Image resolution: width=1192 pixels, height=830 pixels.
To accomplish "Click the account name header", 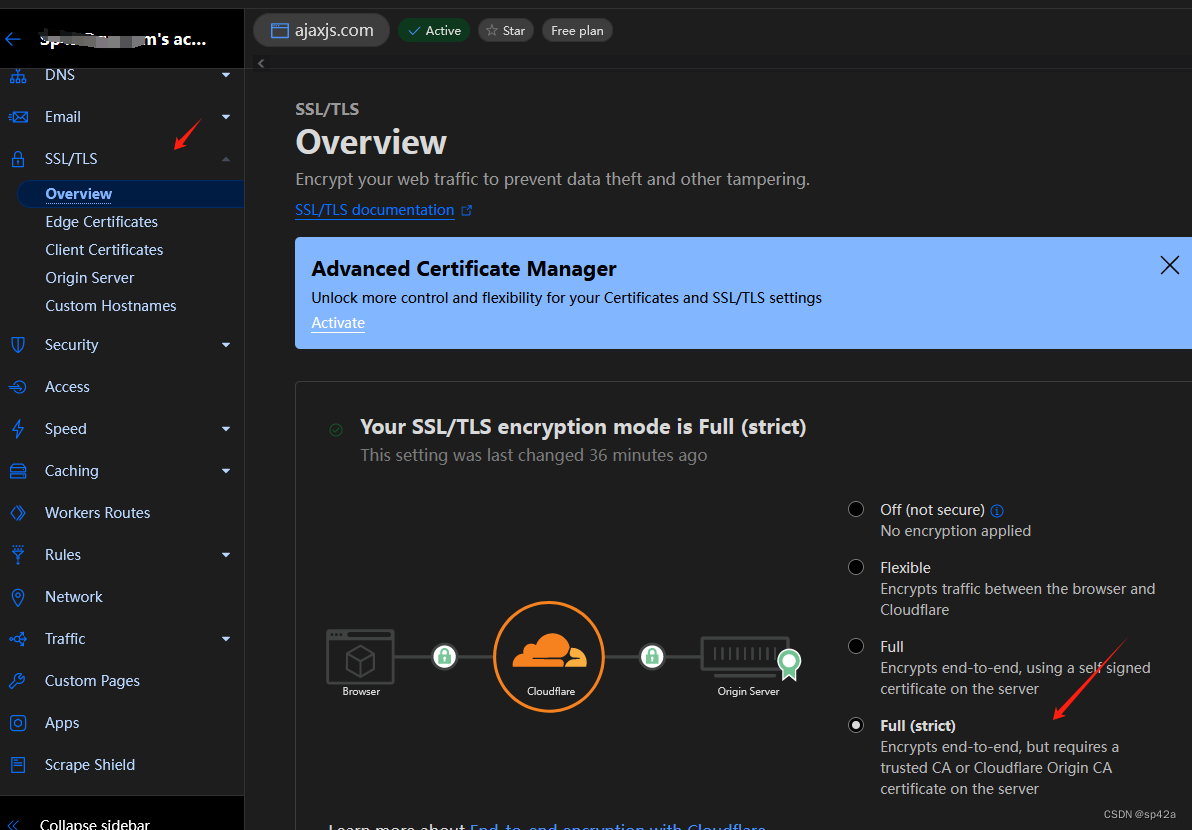I will 122,40.
